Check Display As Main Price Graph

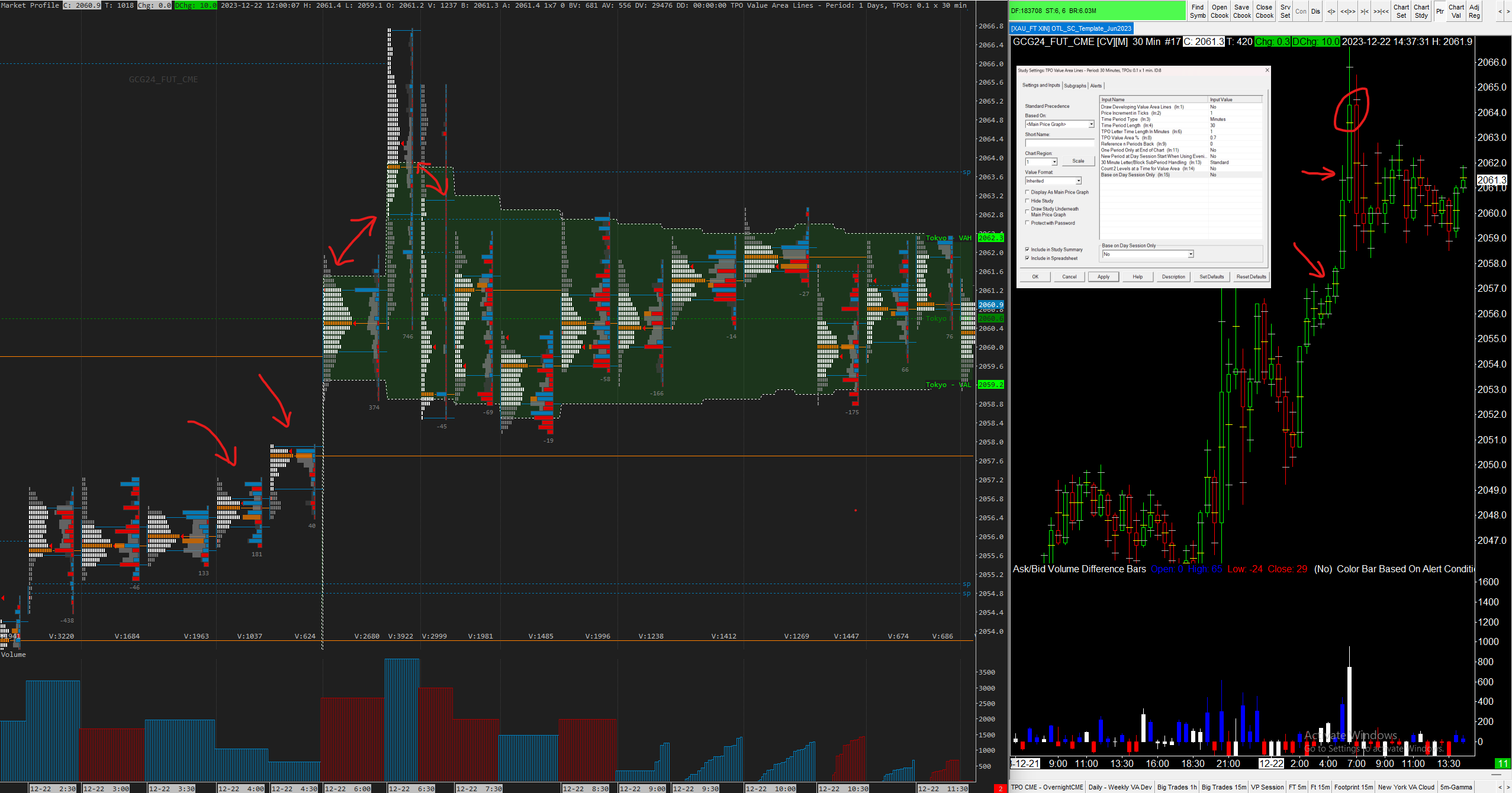pos(1027,192)
